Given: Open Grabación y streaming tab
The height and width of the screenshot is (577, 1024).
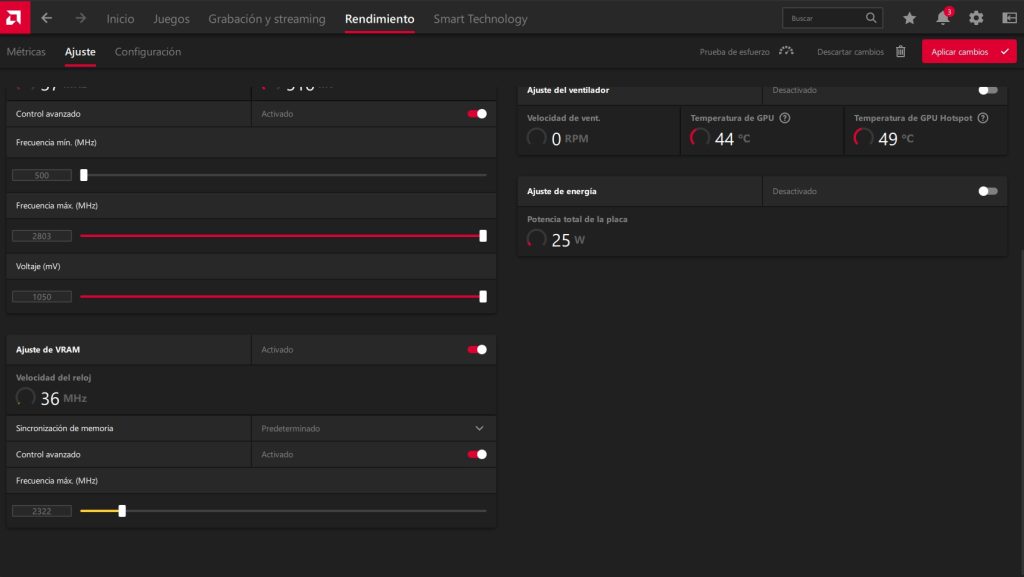Looking at the screenshot, I should point(266,19).
